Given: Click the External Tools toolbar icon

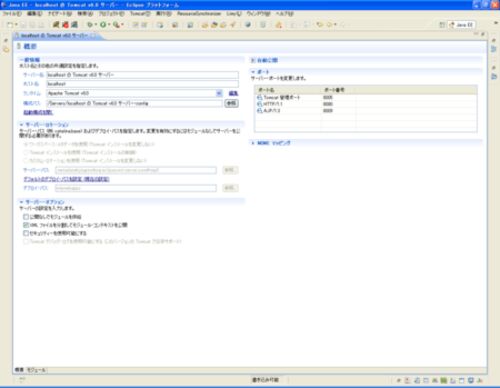Looking at the screenshot, I should click(x=116, y=25).
